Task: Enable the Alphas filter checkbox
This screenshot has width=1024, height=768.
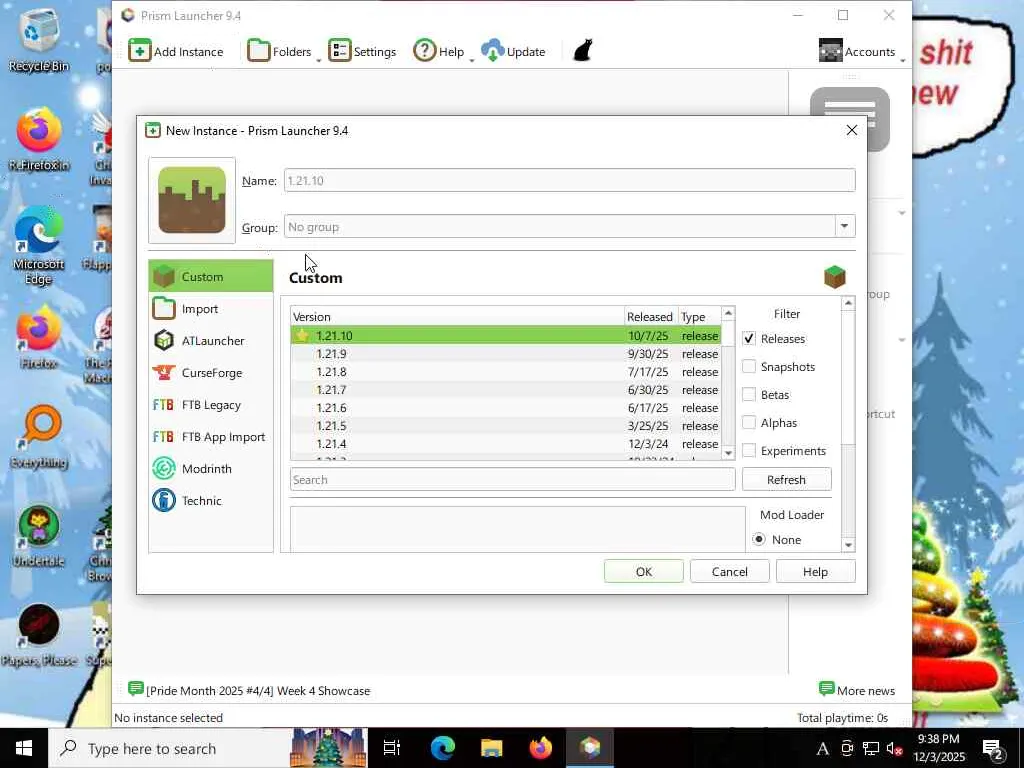Action: coord(749,423)
